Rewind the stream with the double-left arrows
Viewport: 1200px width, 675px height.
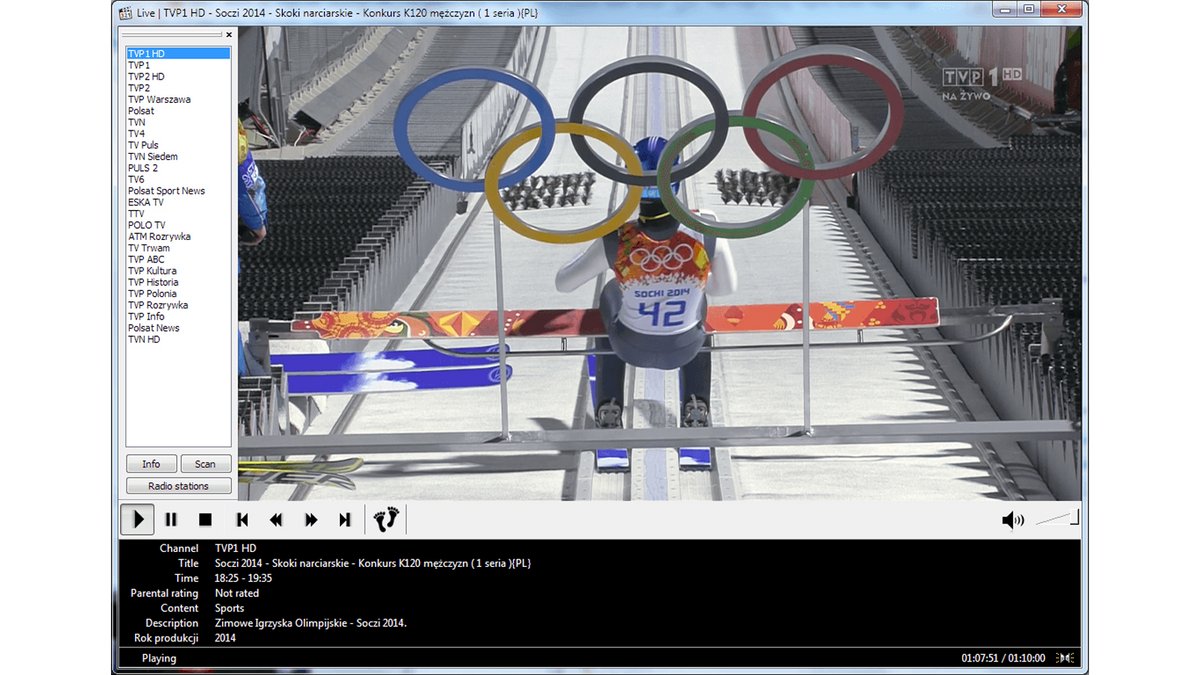tap(276, 520)
